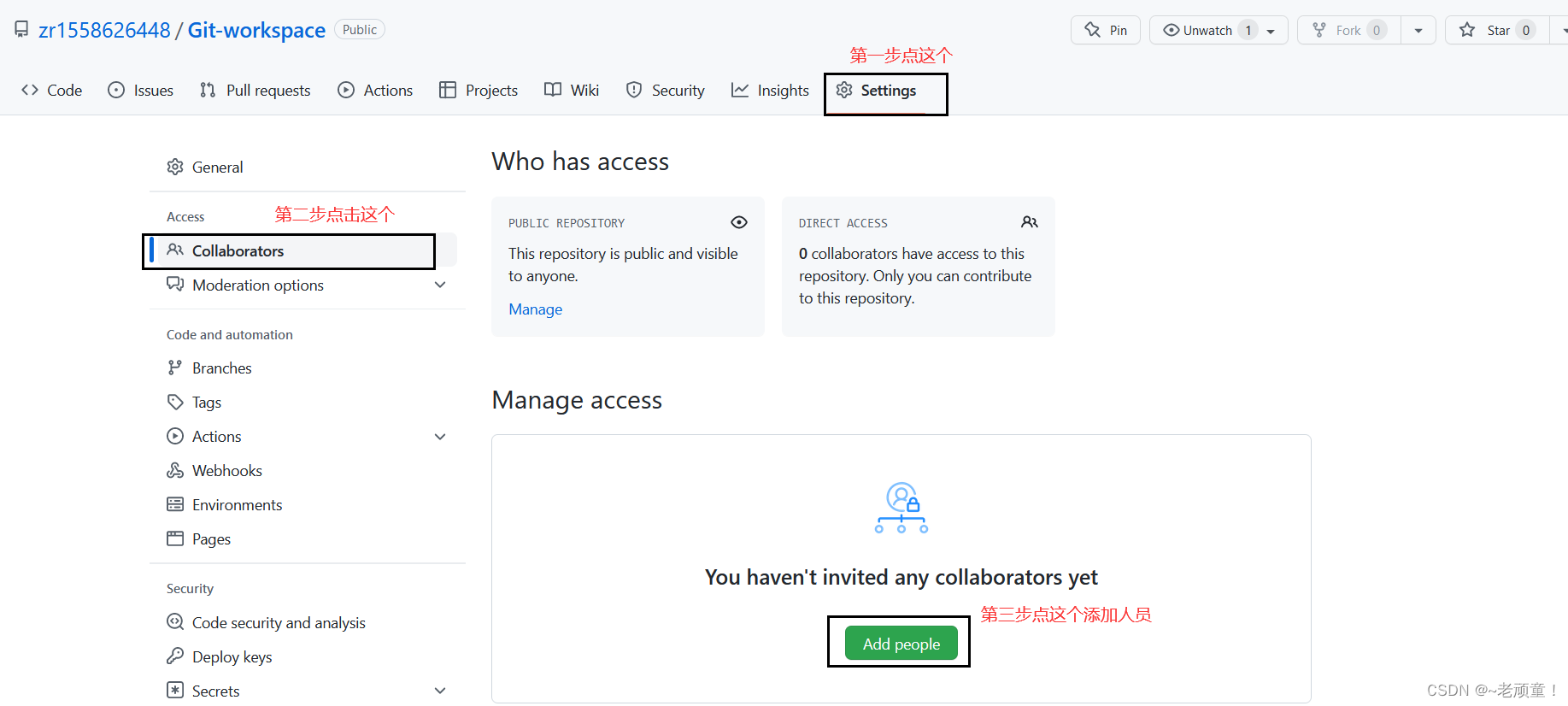This screenshot has width=1568, height=706.
Task: Click the Branches git-branch icon
Action: click(x=175, y=368)
